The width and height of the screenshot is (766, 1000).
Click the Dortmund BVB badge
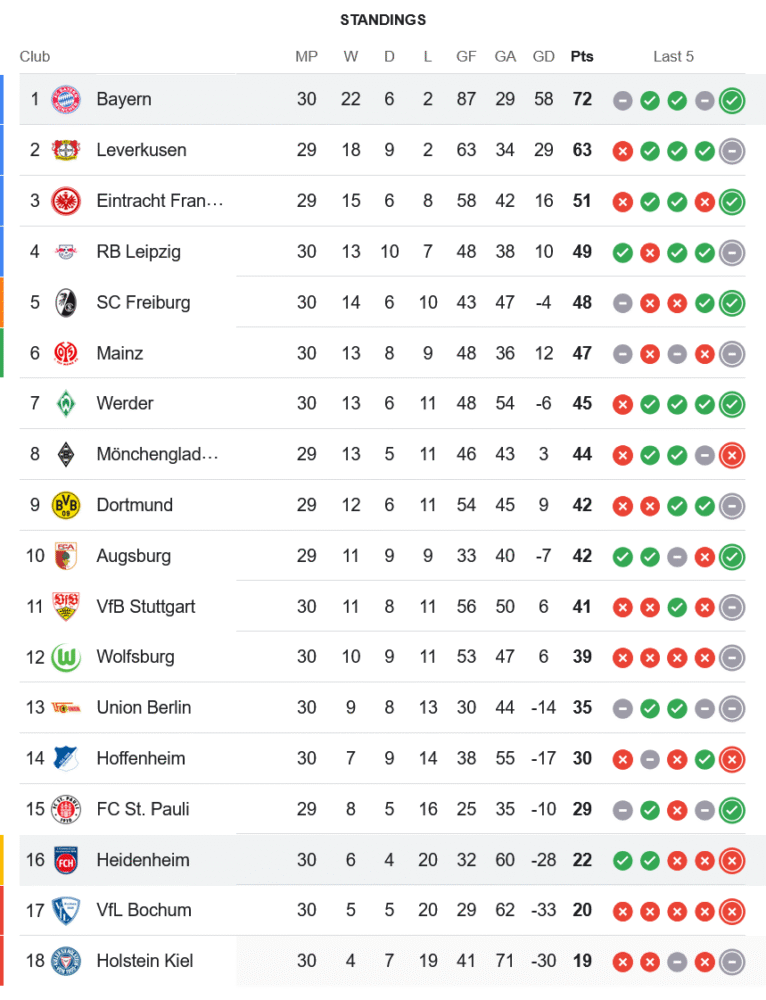click(65, 505)
